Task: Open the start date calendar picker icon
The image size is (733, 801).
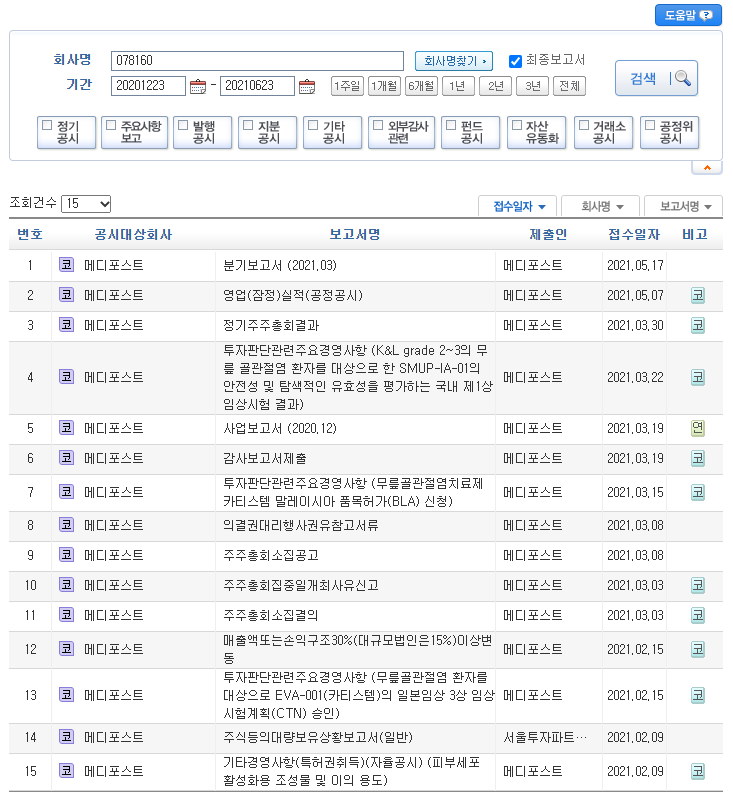Action: [x=198, y=86]
